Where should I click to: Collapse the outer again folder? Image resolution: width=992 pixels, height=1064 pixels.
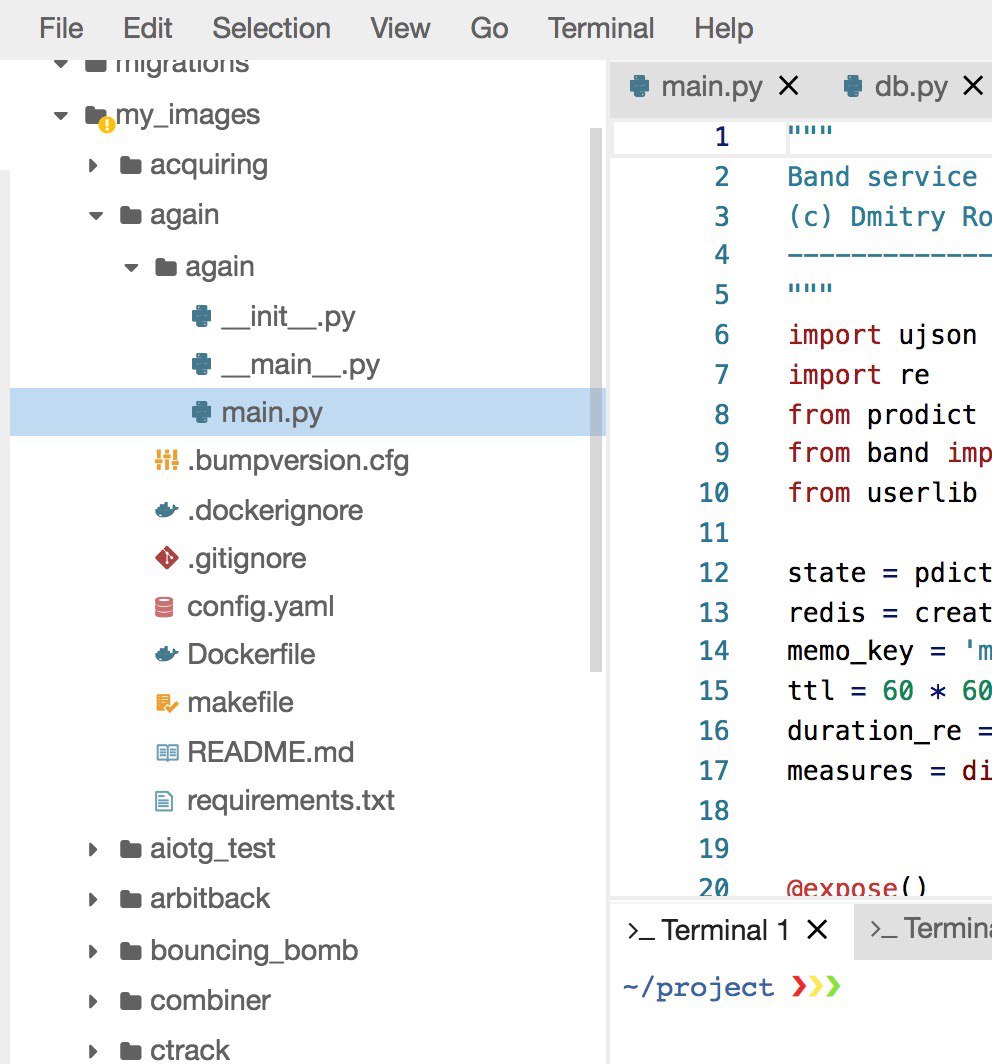pos(96,216)
